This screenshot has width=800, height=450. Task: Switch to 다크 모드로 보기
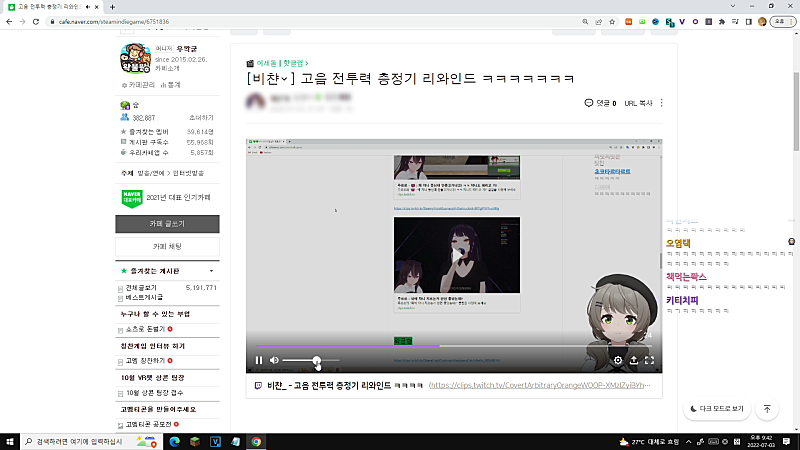click(717, 409)
